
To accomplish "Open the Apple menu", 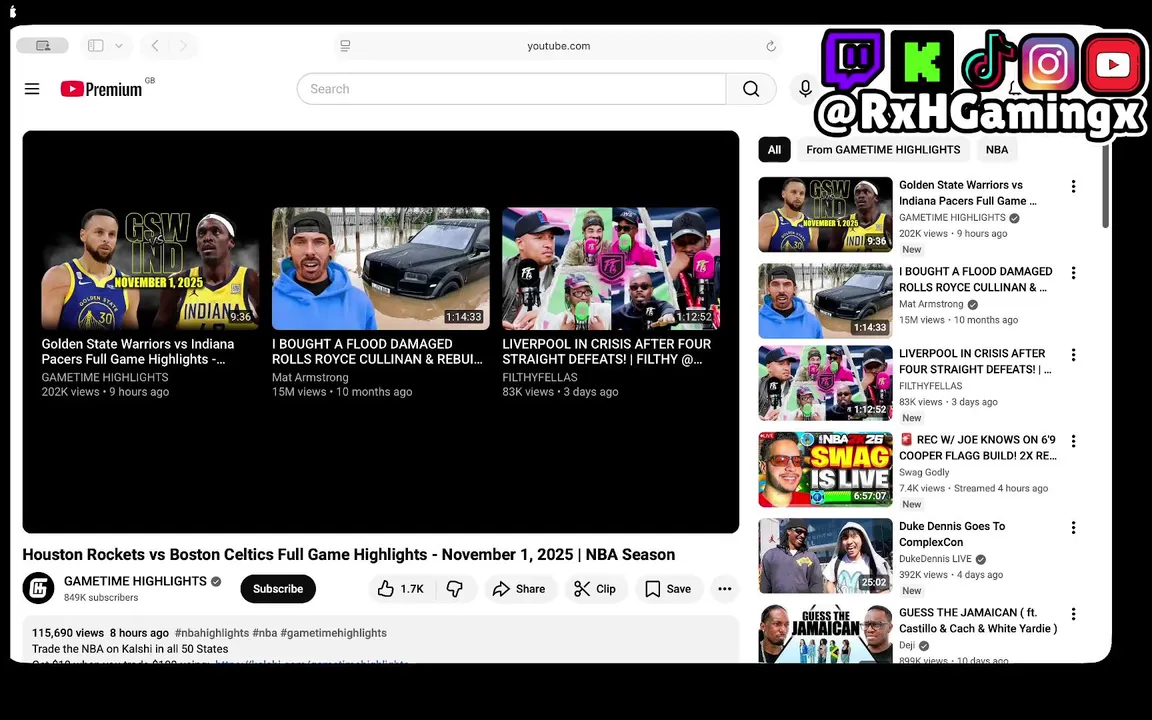I will [13, 11].
